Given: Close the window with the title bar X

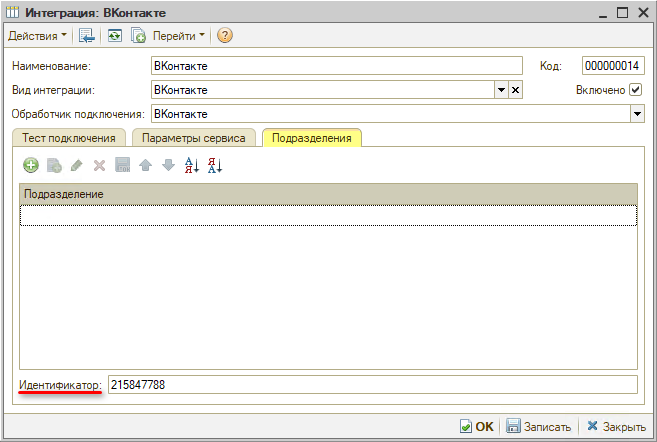Looking at the screenshot, I should point(643,13).
